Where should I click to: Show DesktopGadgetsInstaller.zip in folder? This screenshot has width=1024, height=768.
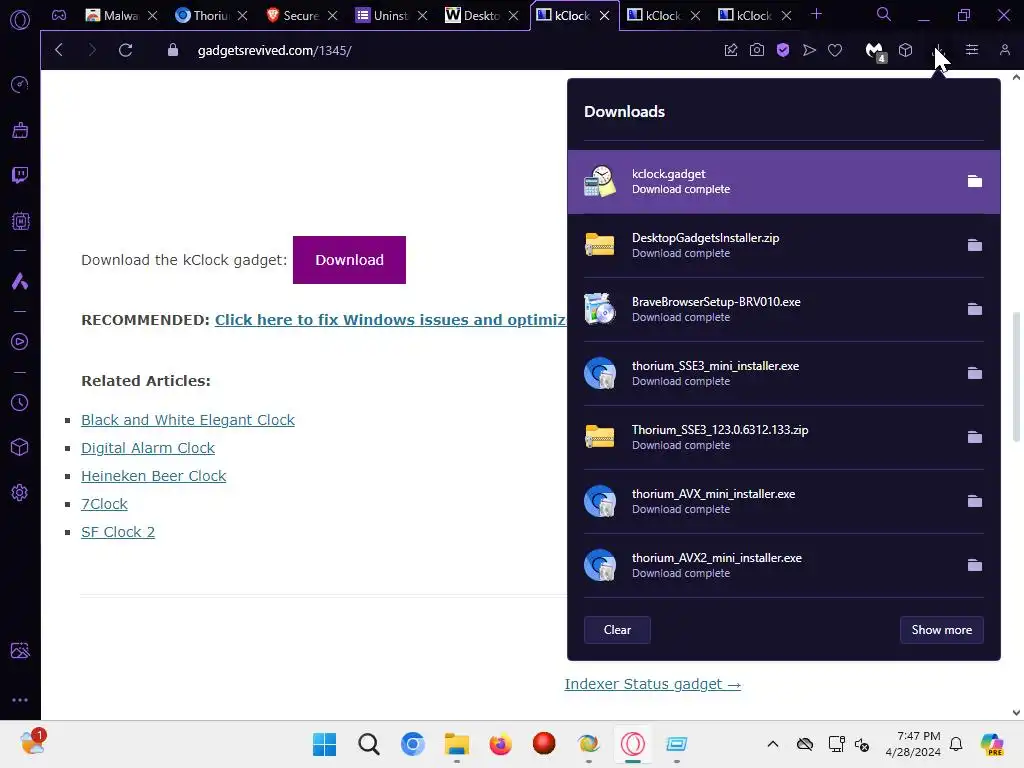[974, 246]
